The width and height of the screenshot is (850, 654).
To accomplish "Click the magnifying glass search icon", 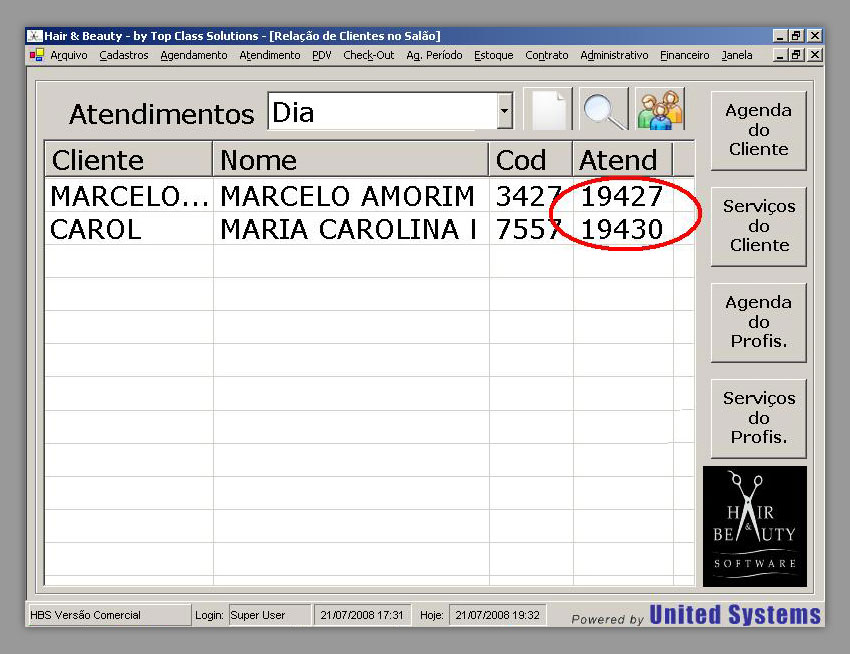I will (x=604, y=110).
